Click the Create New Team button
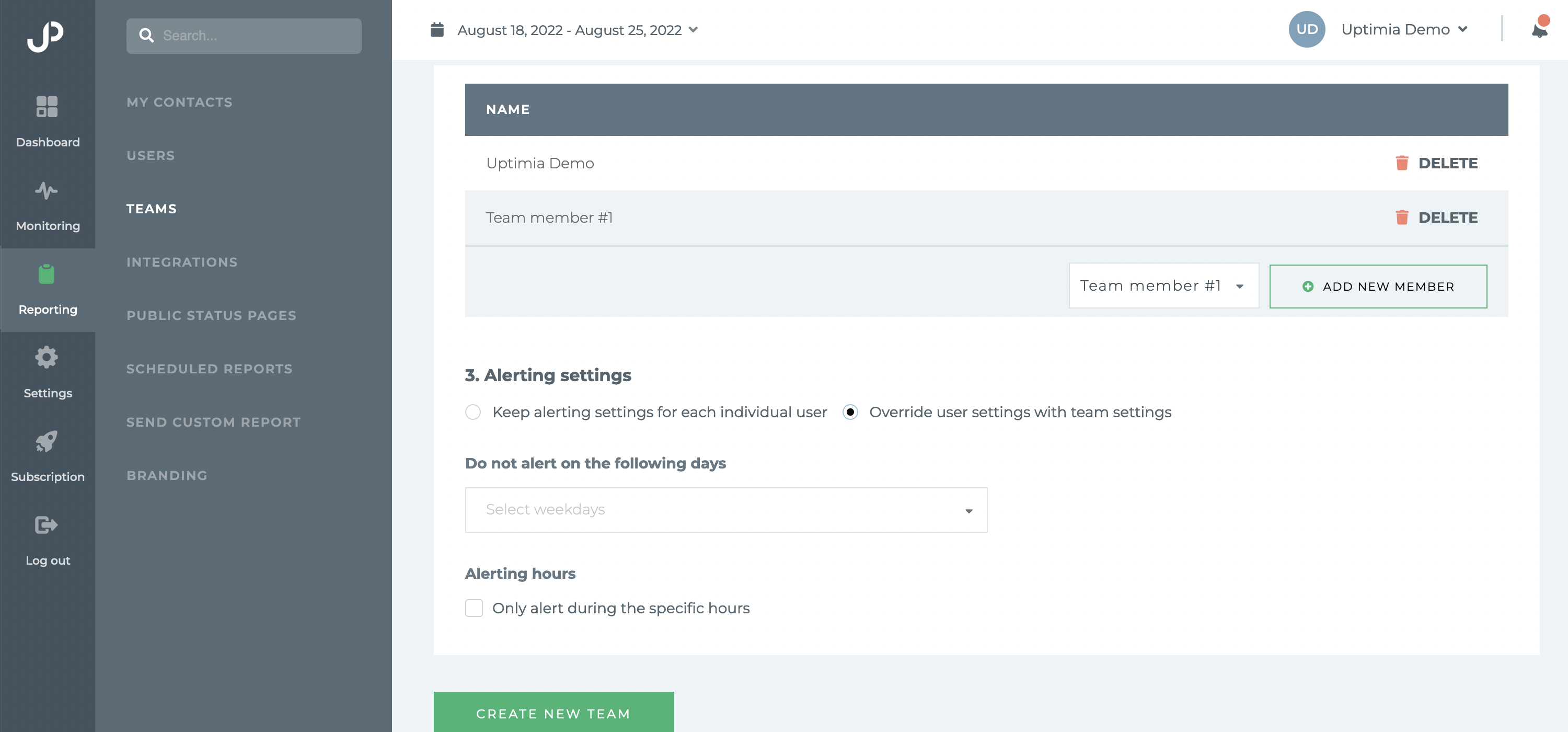The width and height of the screenshot is (1568, 732). coord(554,713)
